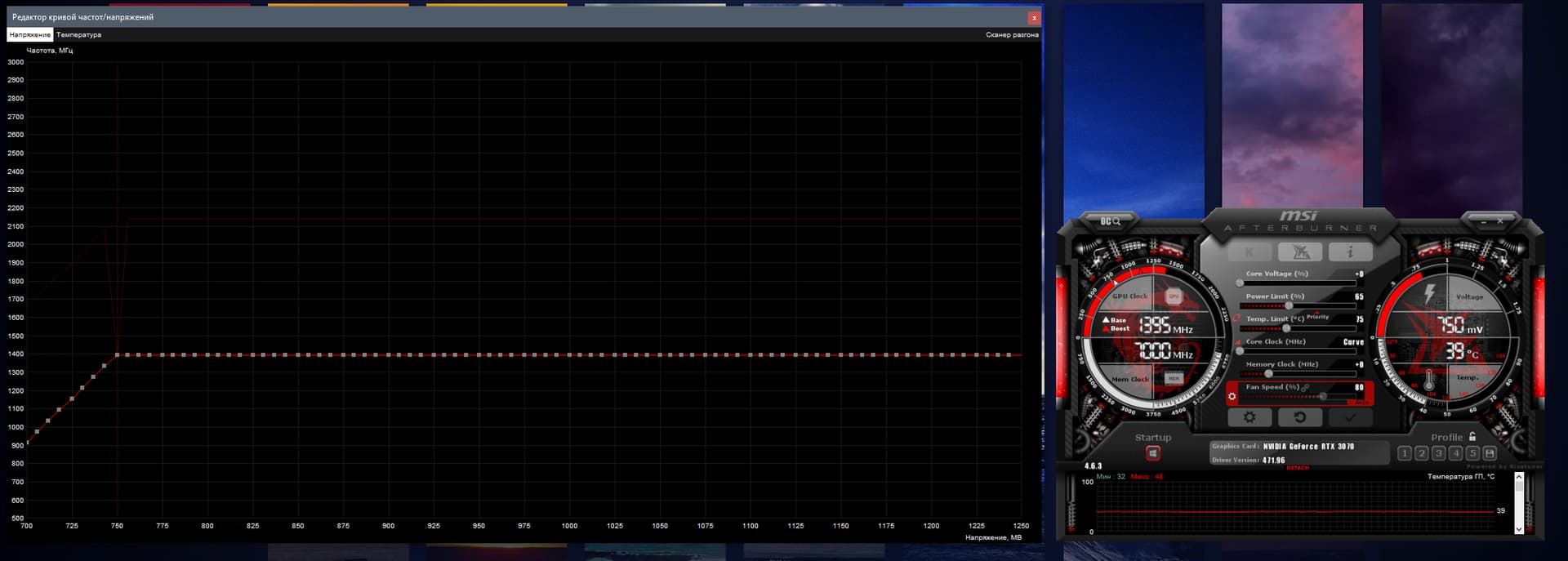Close the curve editor window

pyautogui.click(x=1034, y=17)
